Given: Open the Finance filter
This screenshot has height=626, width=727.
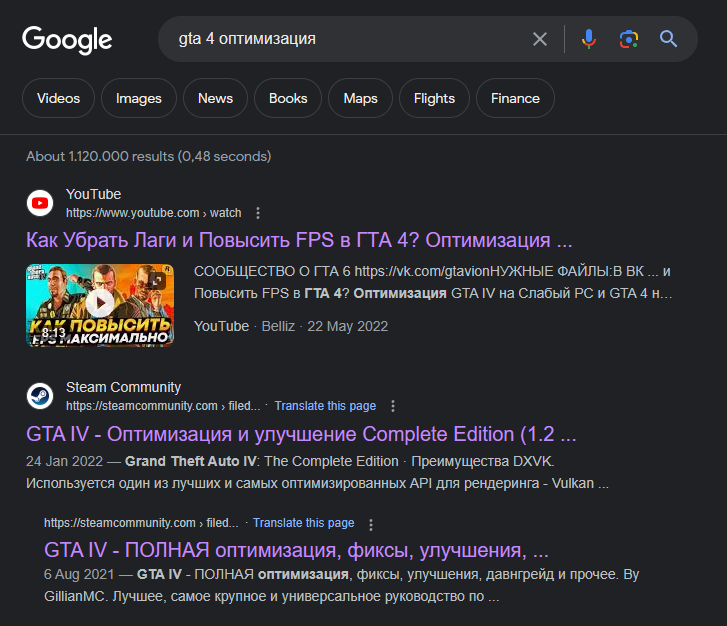Looking at the screenshot, I should point(515,99).
